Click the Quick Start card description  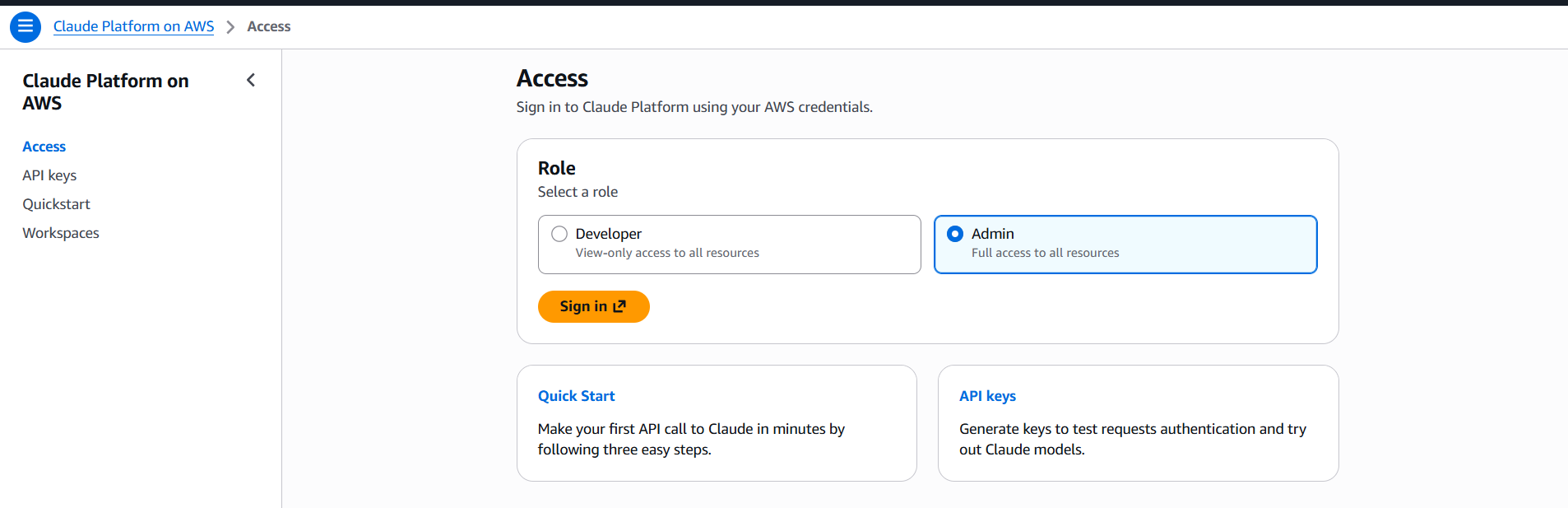[691, 439]
